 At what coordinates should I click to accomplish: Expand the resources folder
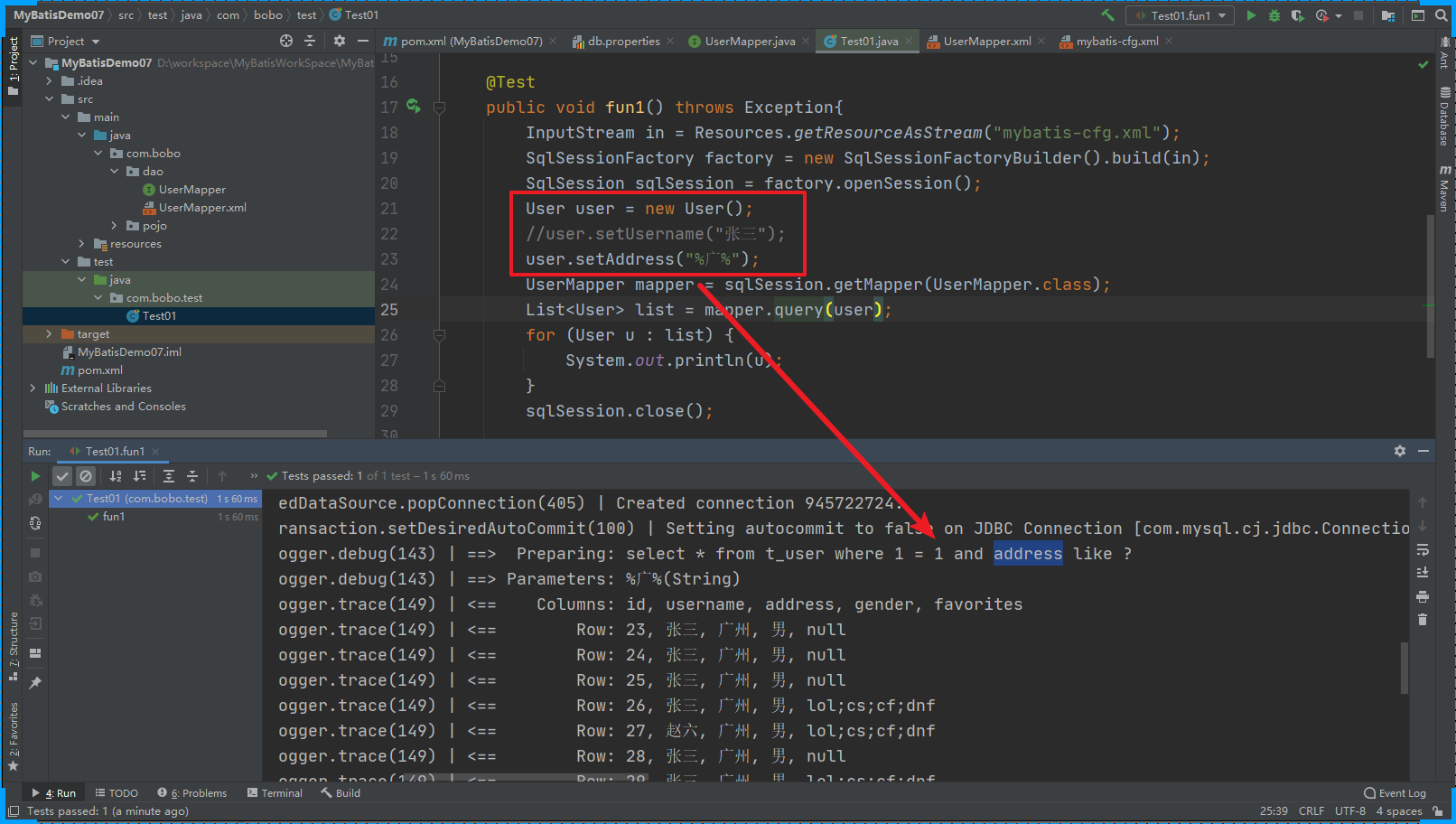(x=82, y=244)
